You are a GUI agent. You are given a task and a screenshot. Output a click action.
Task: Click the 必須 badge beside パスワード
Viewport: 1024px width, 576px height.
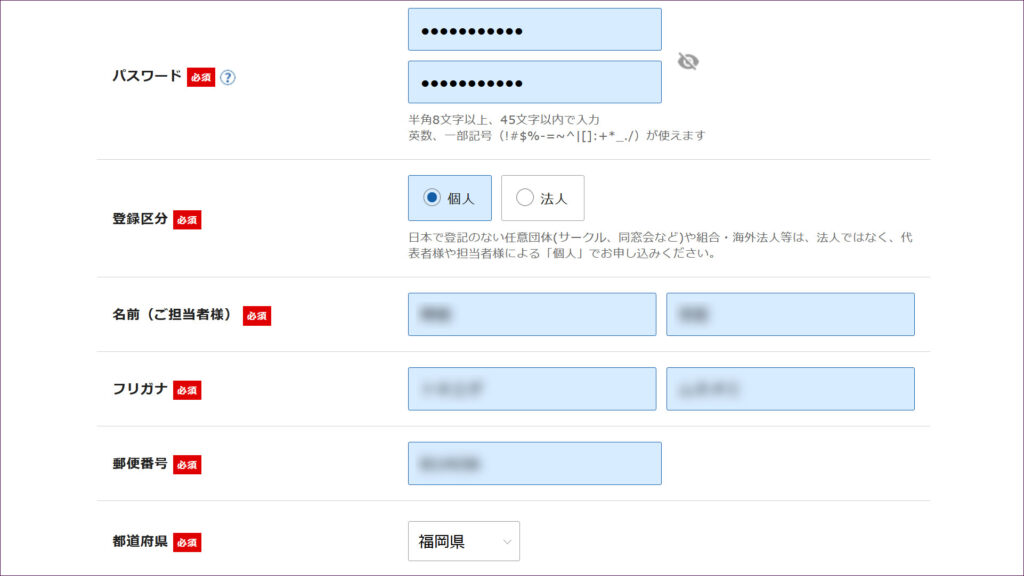(x=201, y=77)
